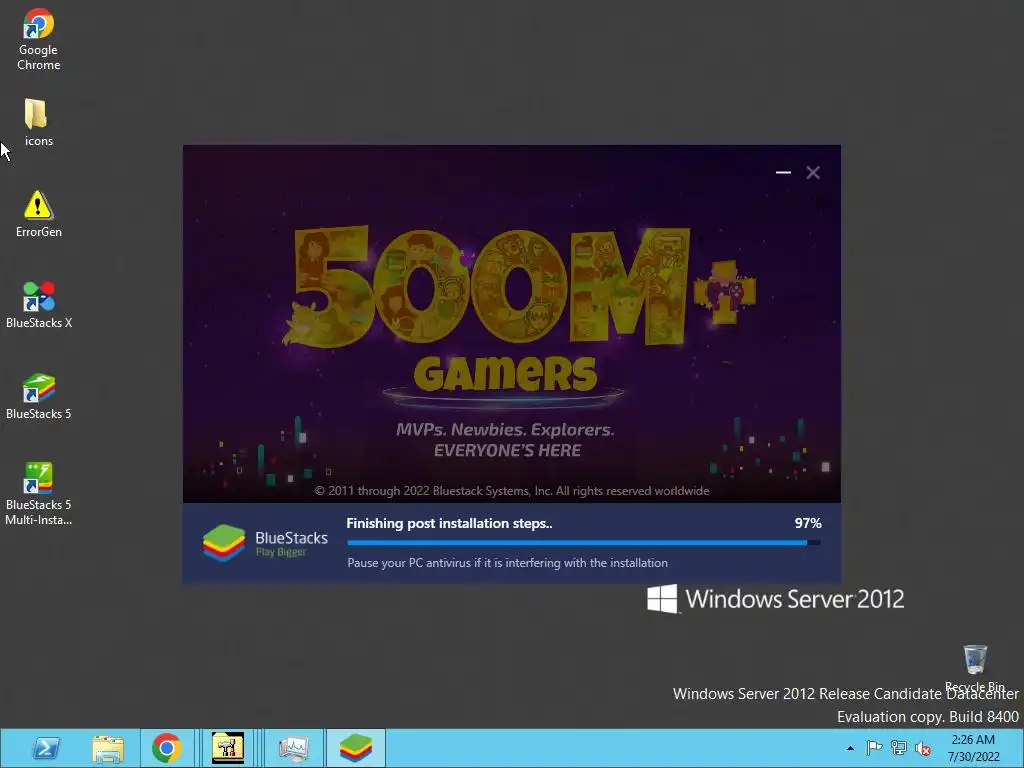This screenshot has width=1024, height=768.
Task: Close the BlueStacks installer window
Action: (813, 172)
